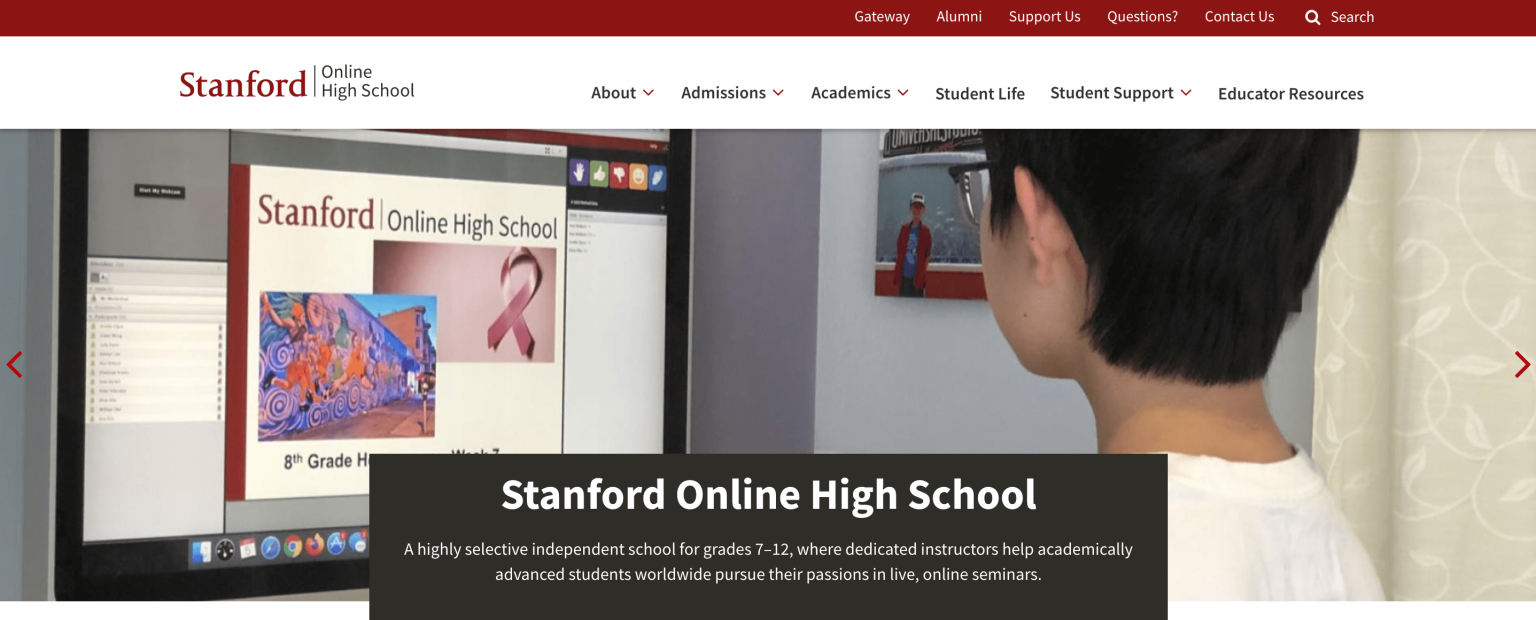1536x620 pixels.
Task: Go to the previous carousel slide
Action: [15, 364]
